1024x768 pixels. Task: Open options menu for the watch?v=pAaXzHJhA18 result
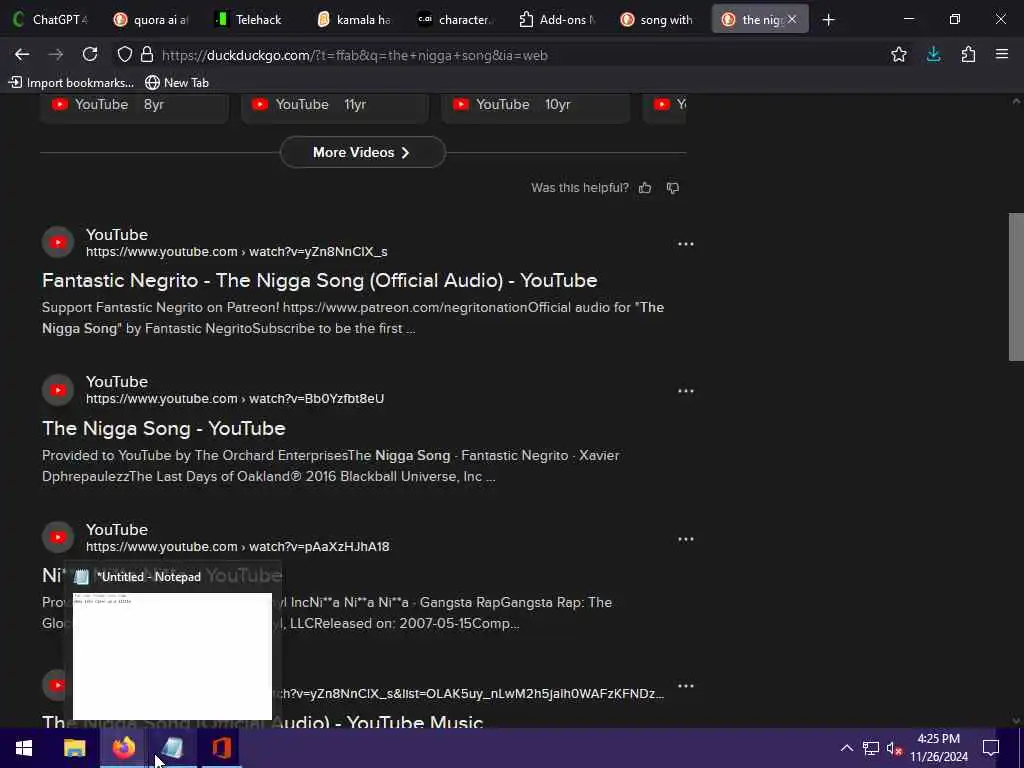click(x=686, y=539)
